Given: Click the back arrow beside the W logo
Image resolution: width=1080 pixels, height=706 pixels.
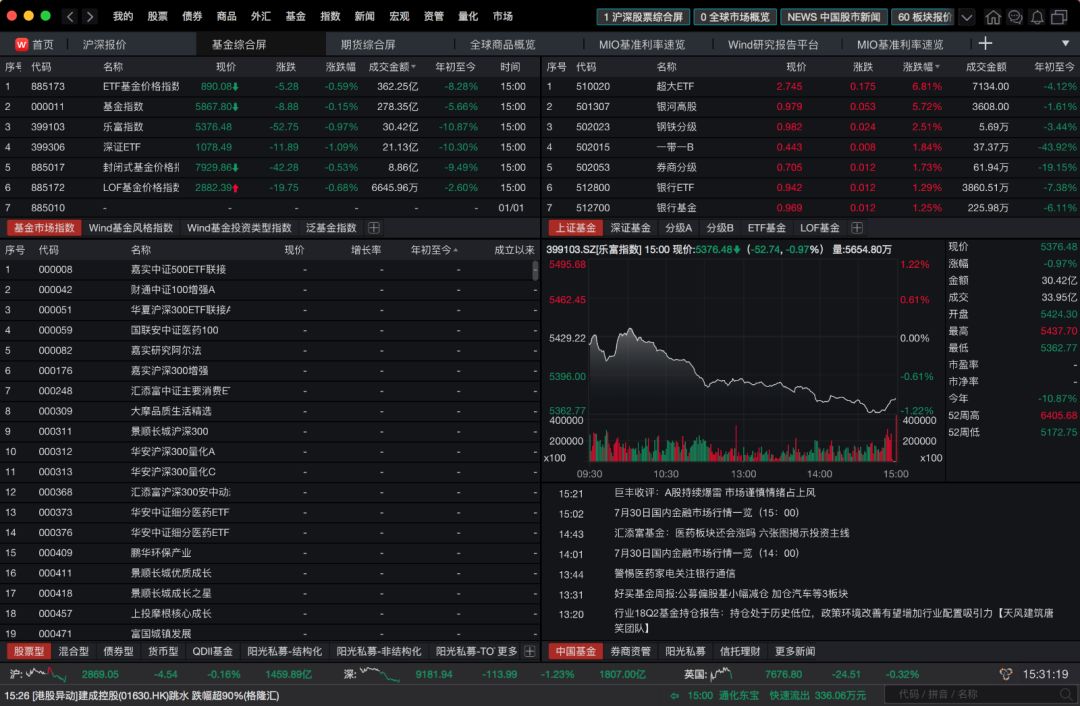Looking at the screenshot, I should 68,16.
